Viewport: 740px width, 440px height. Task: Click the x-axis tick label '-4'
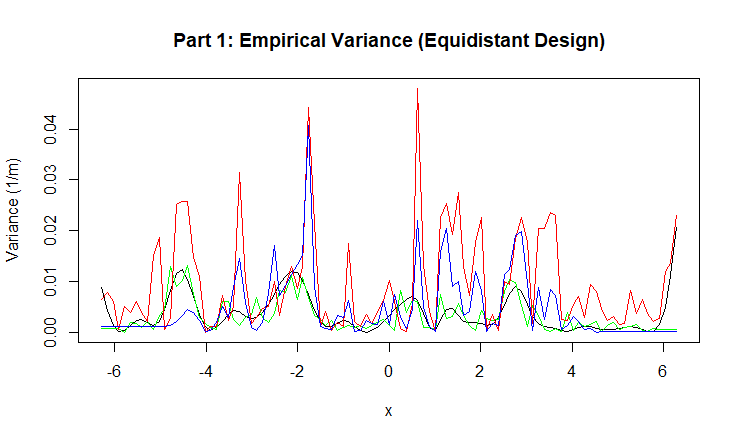tap(206, 371)
